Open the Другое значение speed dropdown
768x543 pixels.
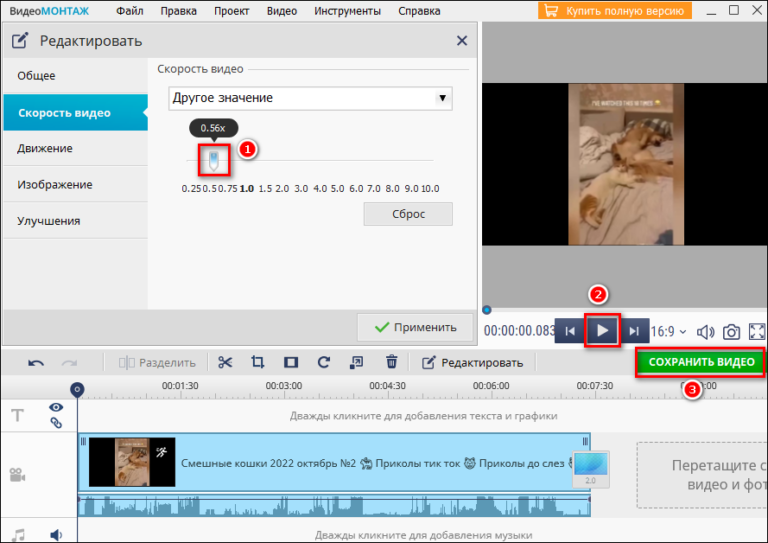point(310,98)
